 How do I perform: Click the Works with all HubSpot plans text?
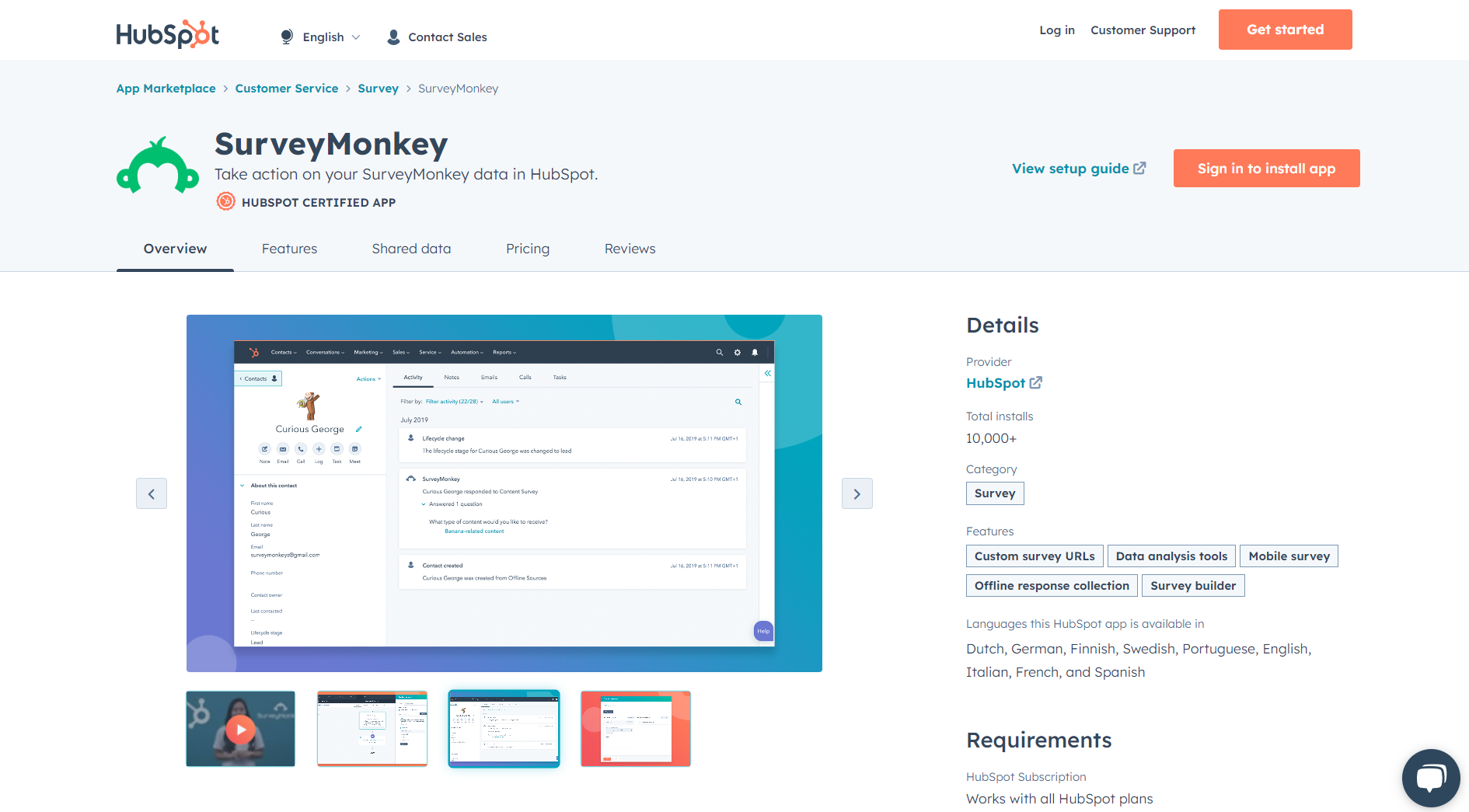click(1059, 799)
